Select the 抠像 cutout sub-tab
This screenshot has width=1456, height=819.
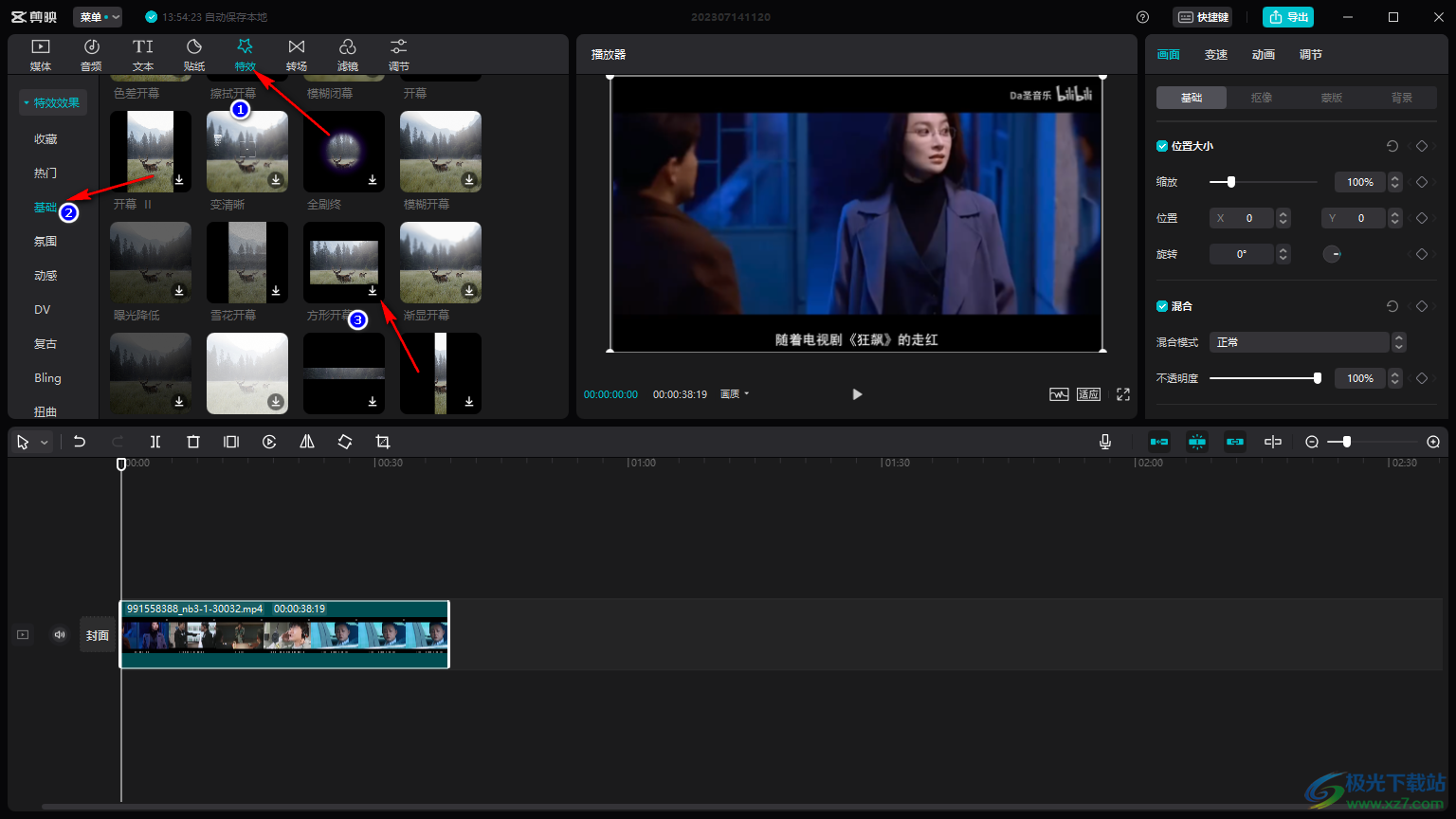click(1262, 98)
